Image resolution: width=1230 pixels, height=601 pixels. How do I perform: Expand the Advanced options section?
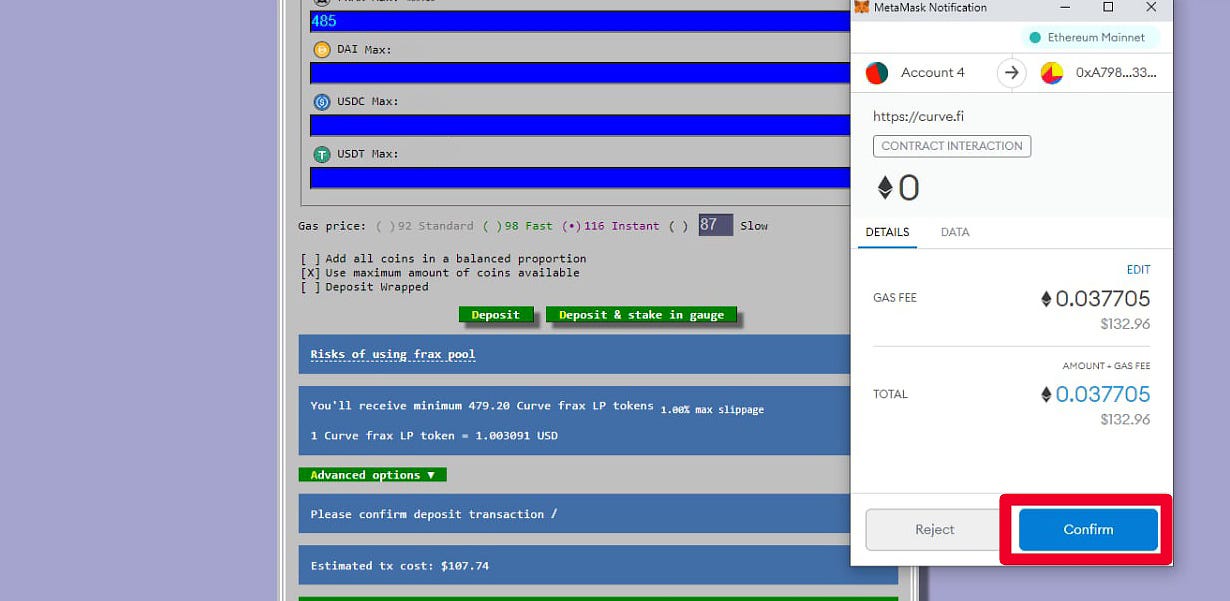tap(372, 475)
